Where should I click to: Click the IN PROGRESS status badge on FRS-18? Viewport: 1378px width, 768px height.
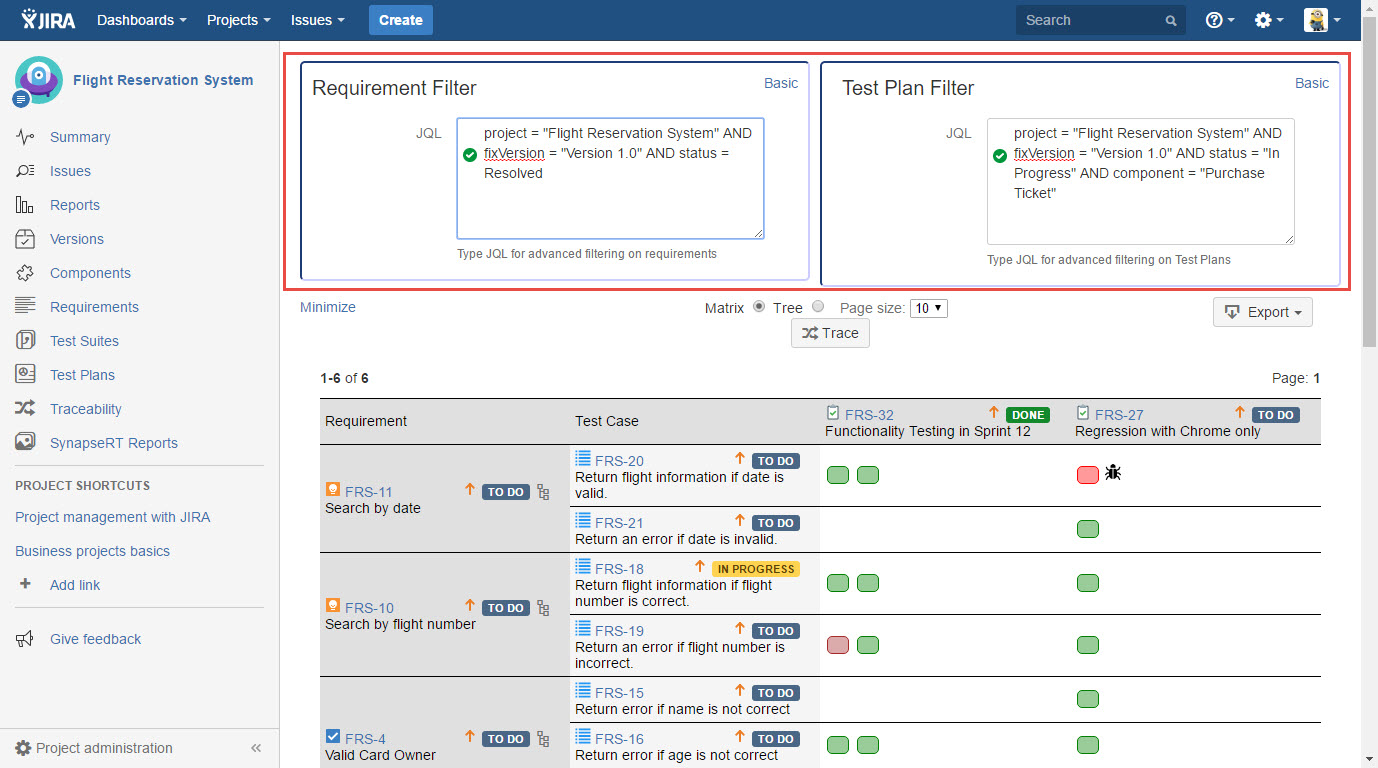(x=755, y=569)
